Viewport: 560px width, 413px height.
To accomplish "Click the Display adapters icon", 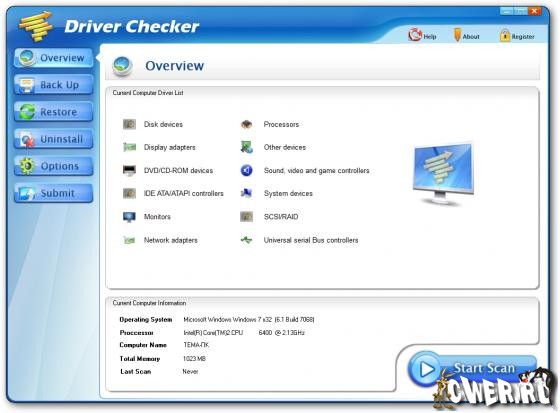I will 129,147.
